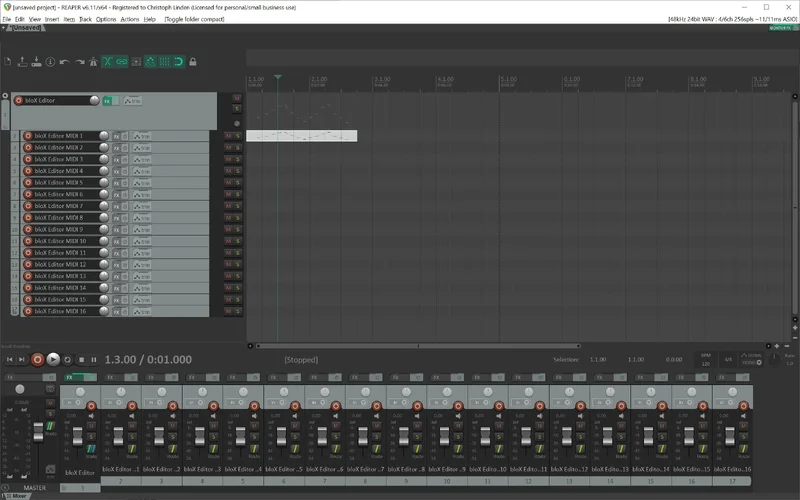This screenshot has width=800, height=500.
Task: Toggle the lock icon in the toolbar
Action: (192, 62)
